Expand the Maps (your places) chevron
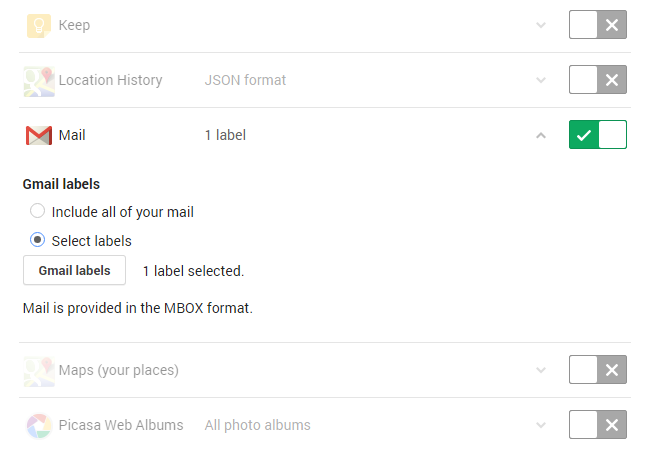648x451 pixels. [x=541, y=370]
